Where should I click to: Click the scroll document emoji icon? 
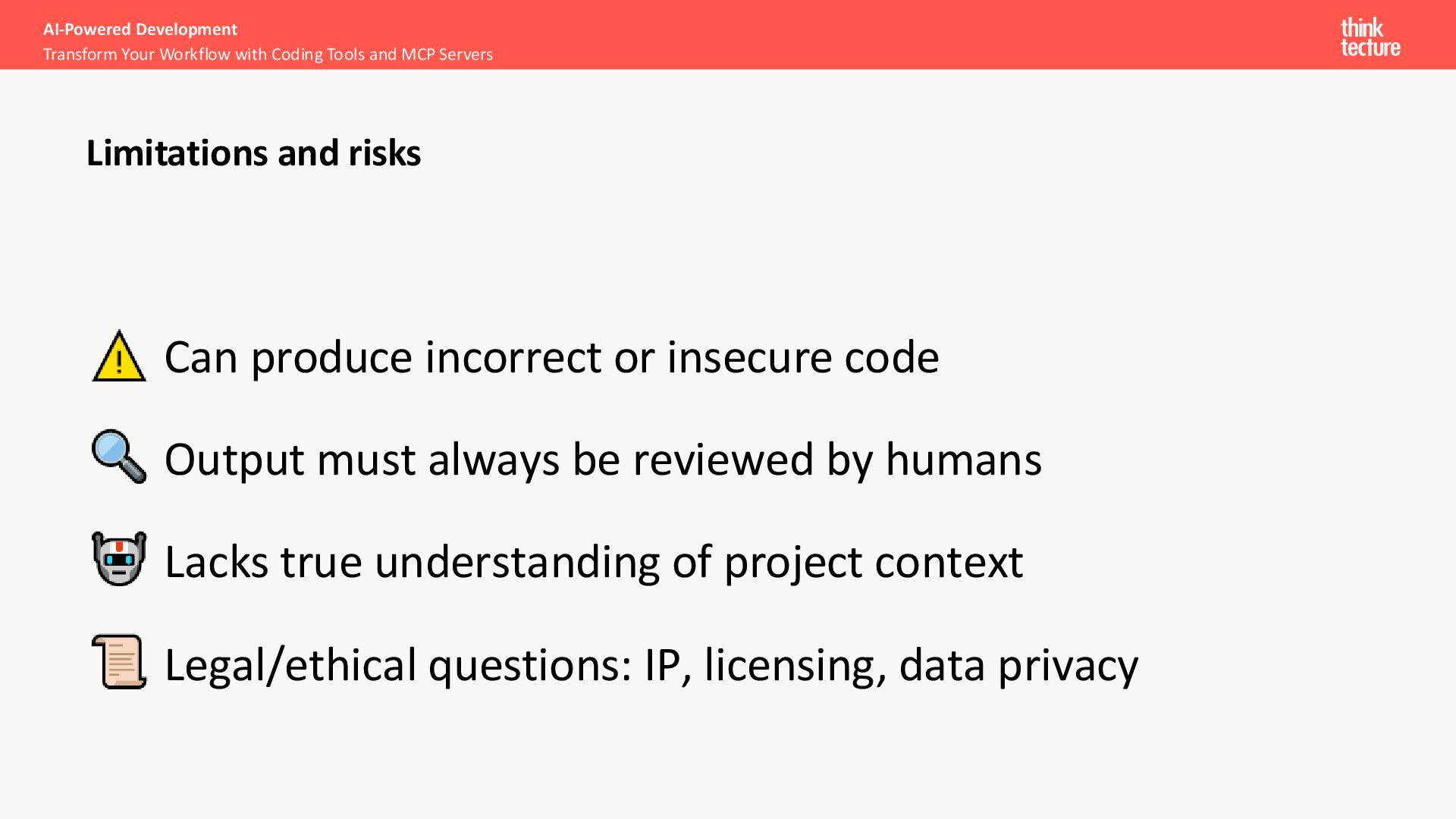click(119, 661)
